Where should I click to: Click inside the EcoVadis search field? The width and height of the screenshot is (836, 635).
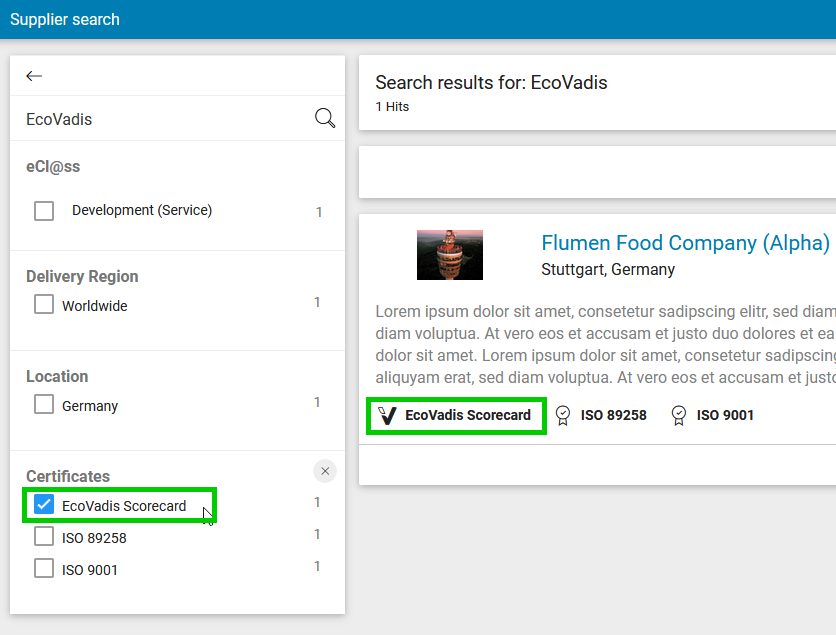150,117
